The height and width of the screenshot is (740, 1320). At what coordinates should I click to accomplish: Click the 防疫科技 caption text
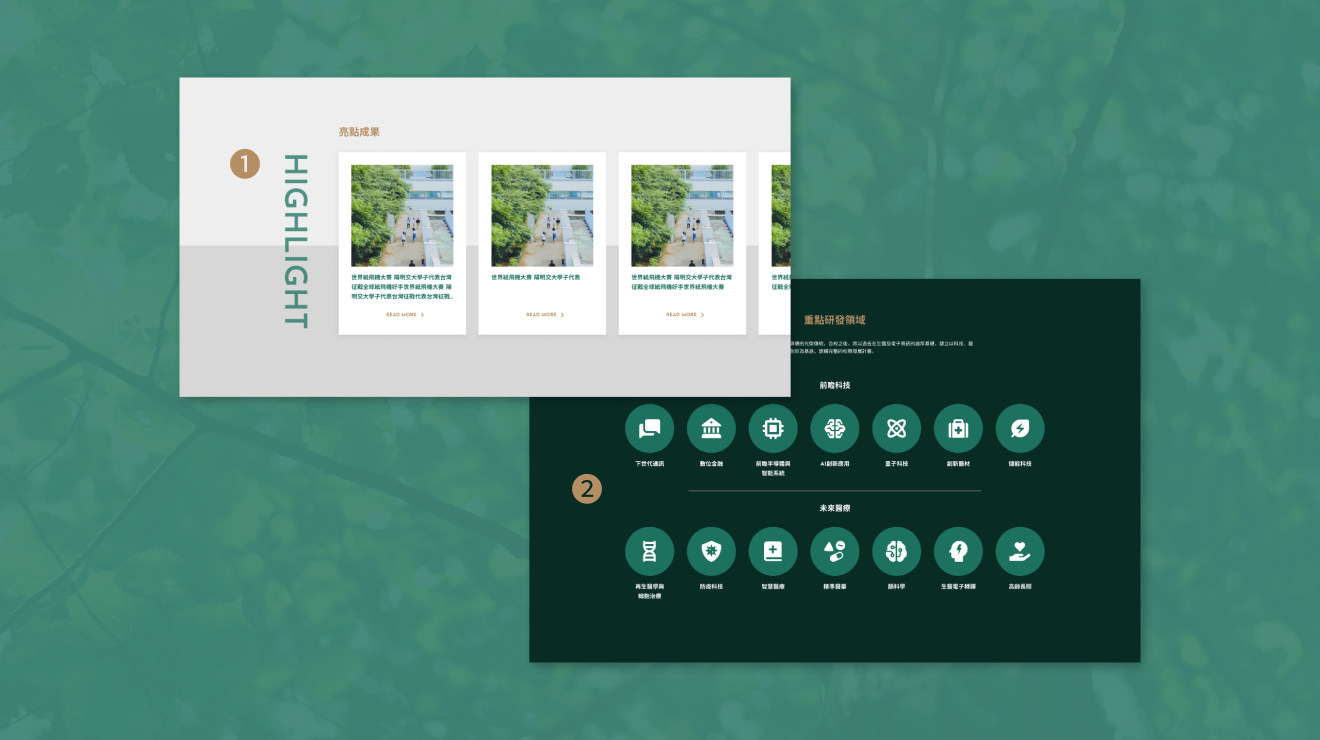[x=712, y=587]
